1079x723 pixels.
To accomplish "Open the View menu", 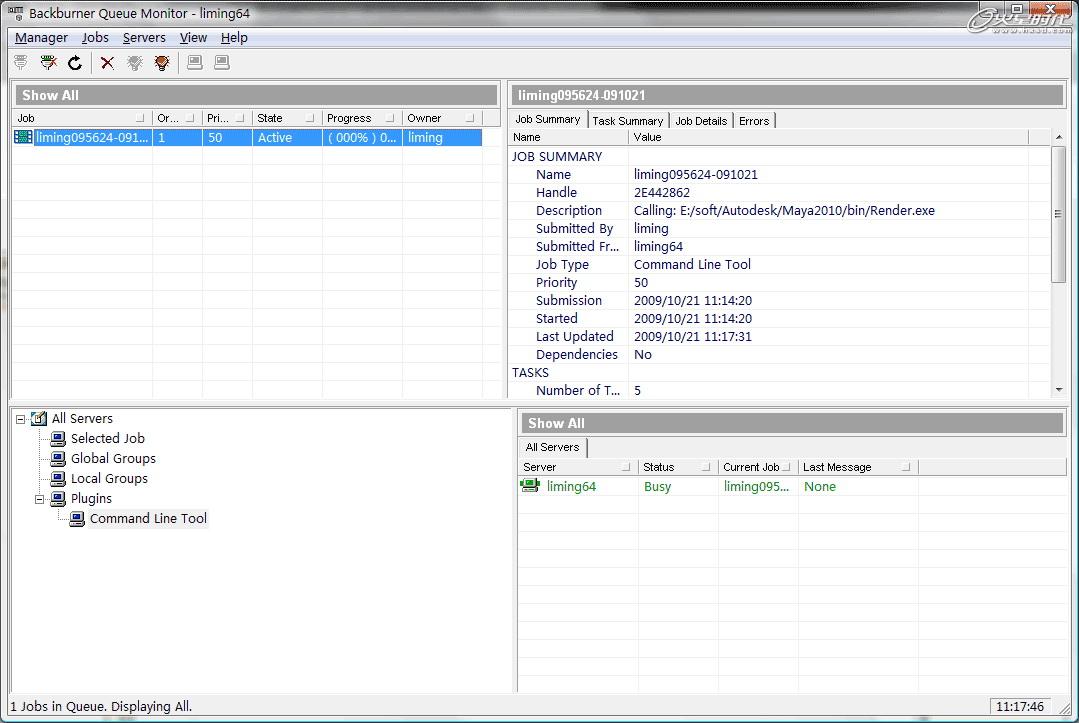I will 193,37.
